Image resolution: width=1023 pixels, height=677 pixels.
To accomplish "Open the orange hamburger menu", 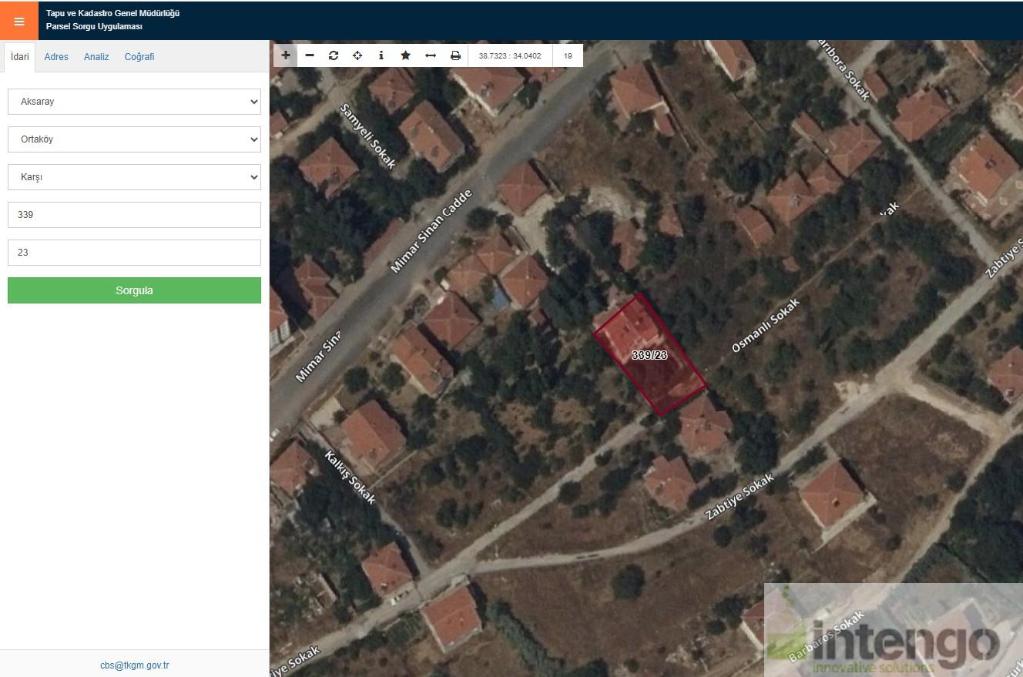I will point(19,21).
